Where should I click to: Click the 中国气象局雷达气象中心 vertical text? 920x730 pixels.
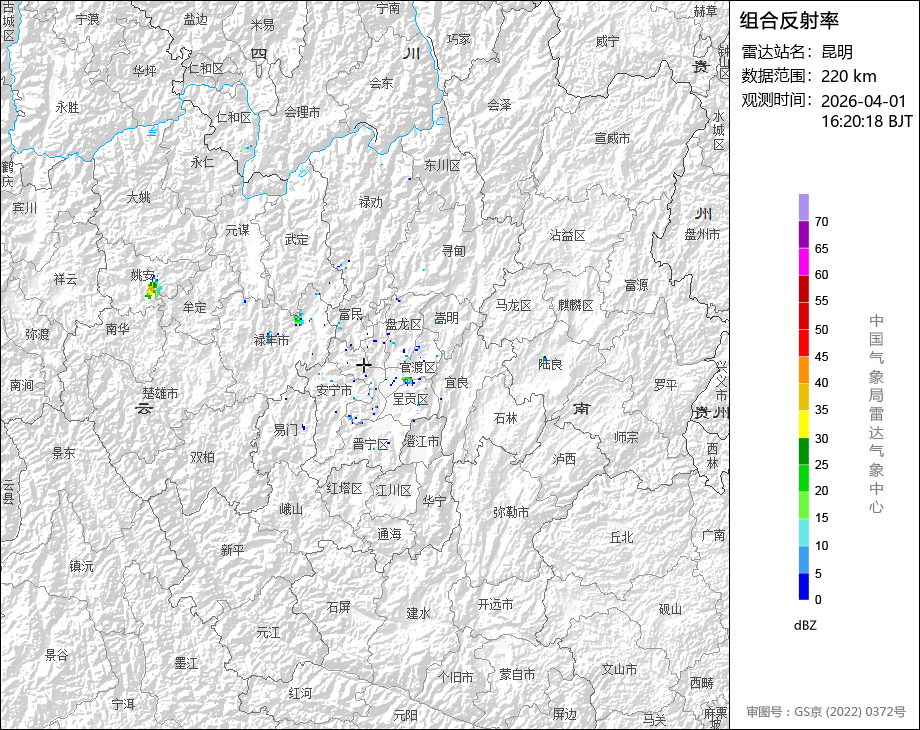coord(876,414)
